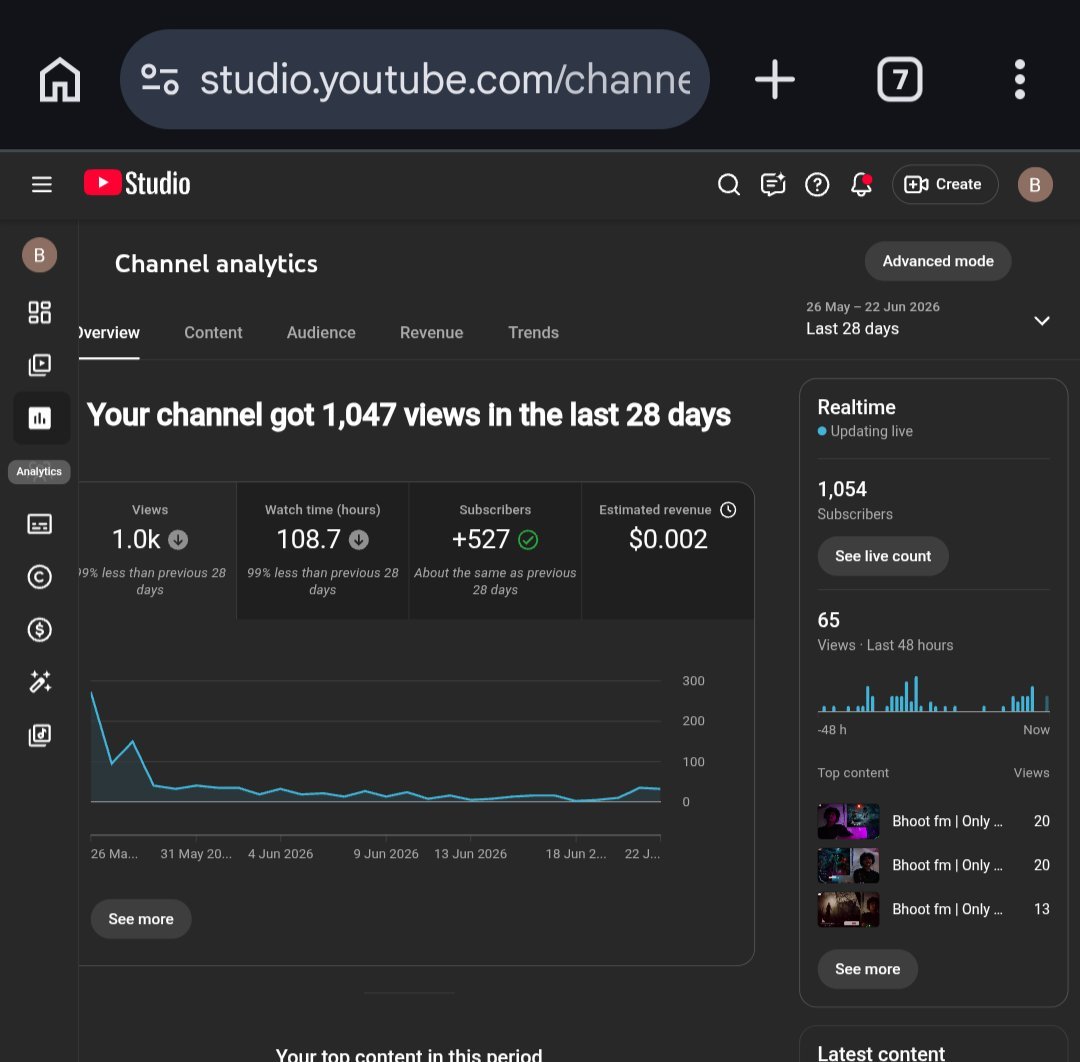Open the help question mark icon
The height and width of the screenshot is (1062, 1080).
pos(817,185)
